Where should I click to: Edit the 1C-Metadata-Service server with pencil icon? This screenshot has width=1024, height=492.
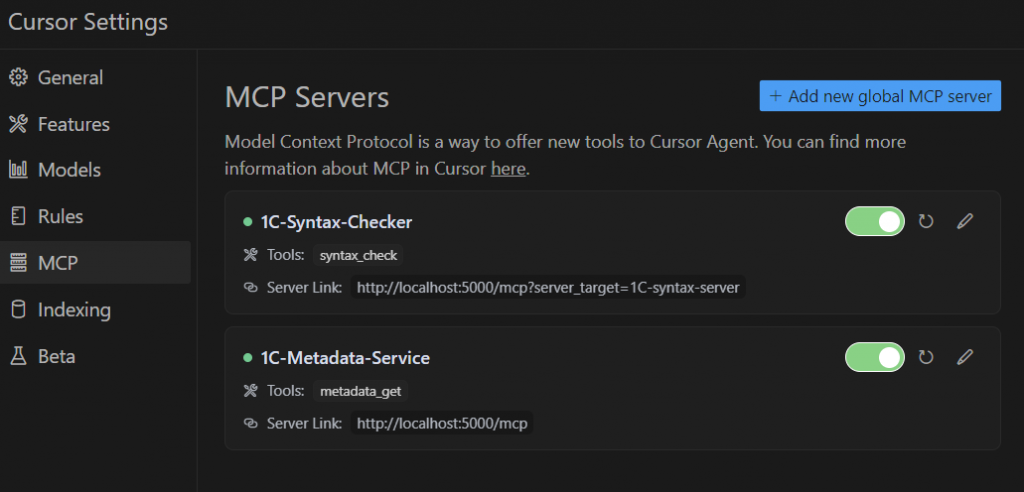pyautogui.click(x=965, y=357)
